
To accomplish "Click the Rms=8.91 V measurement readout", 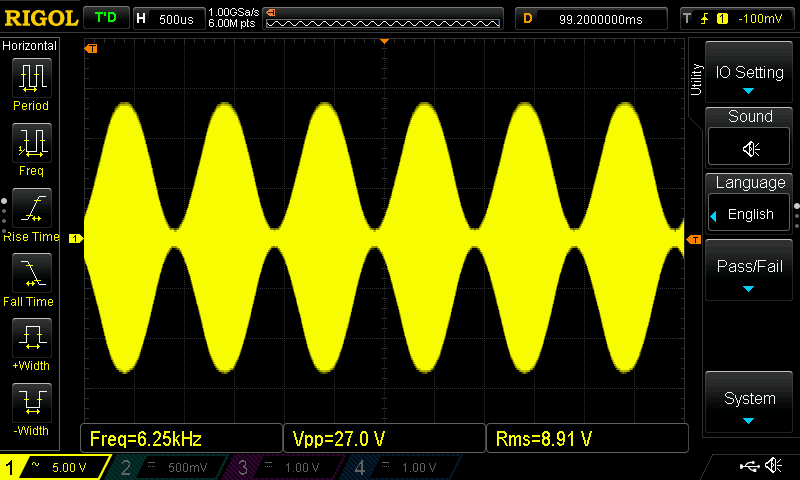I will tap(587, 438).
